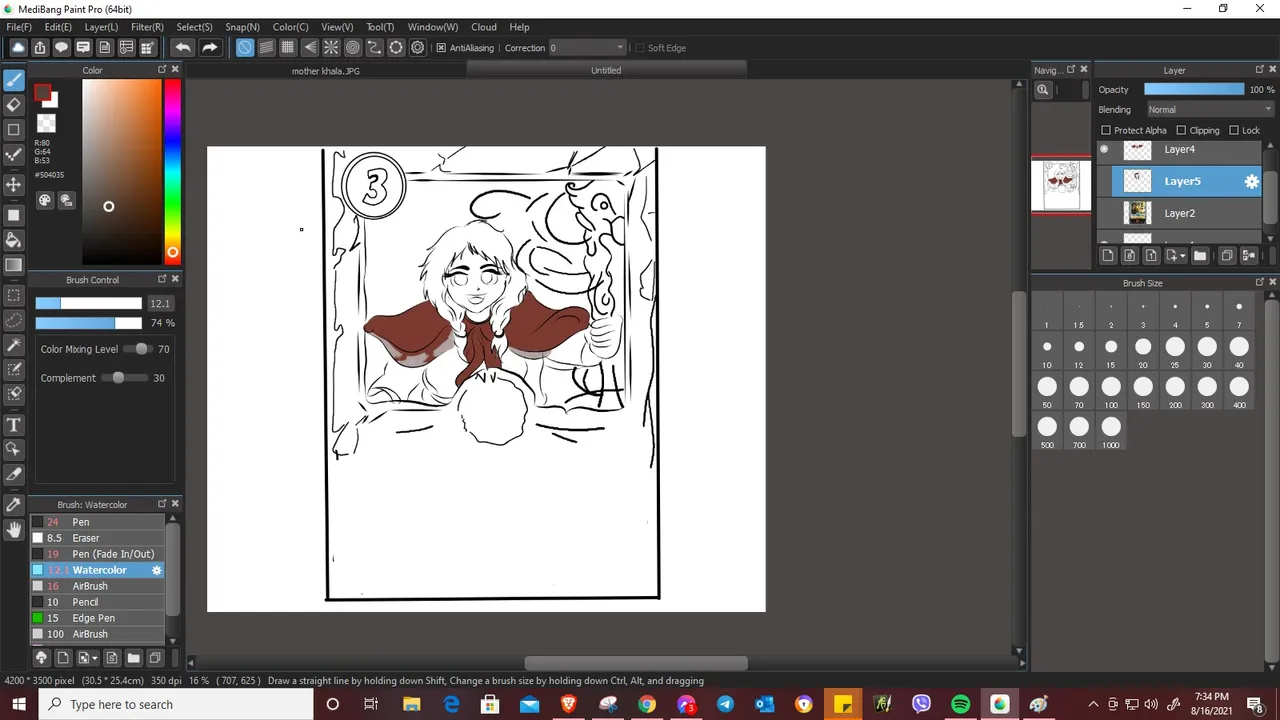Enable layer Lock checkbox
The height and width of the screenshot is (720, 1280).
1234,130
